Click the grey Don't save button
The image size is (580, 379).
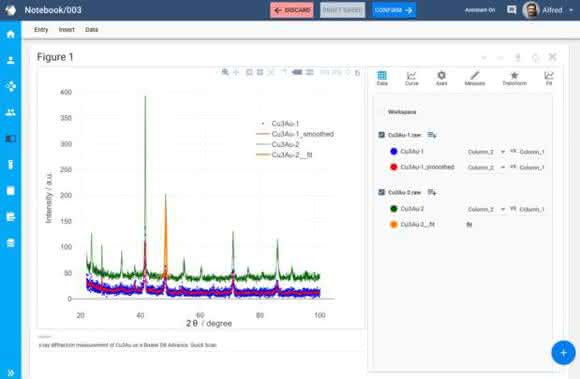(342, 10)
